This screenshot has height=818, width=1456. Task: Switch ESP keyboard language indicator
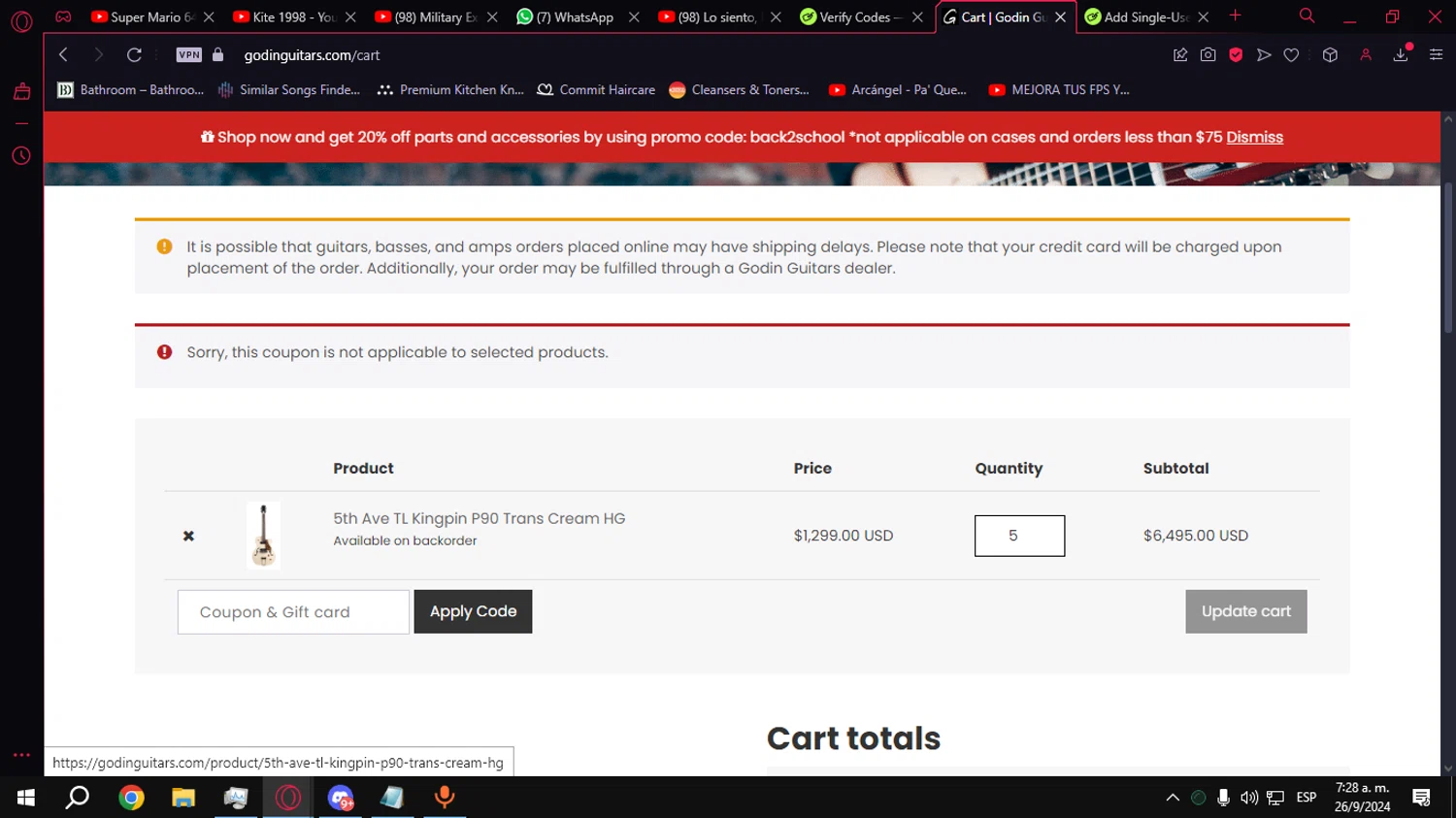tap(1307, 798)
